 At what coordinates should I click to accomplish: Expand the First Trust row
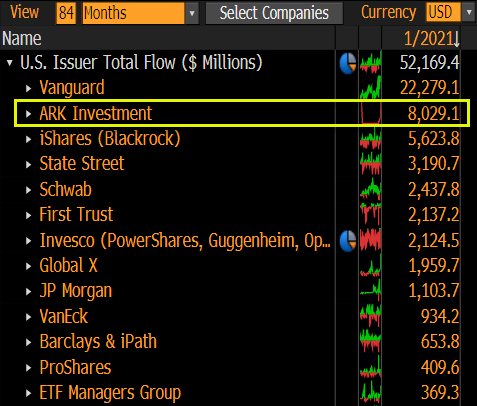tap(29, 215)
